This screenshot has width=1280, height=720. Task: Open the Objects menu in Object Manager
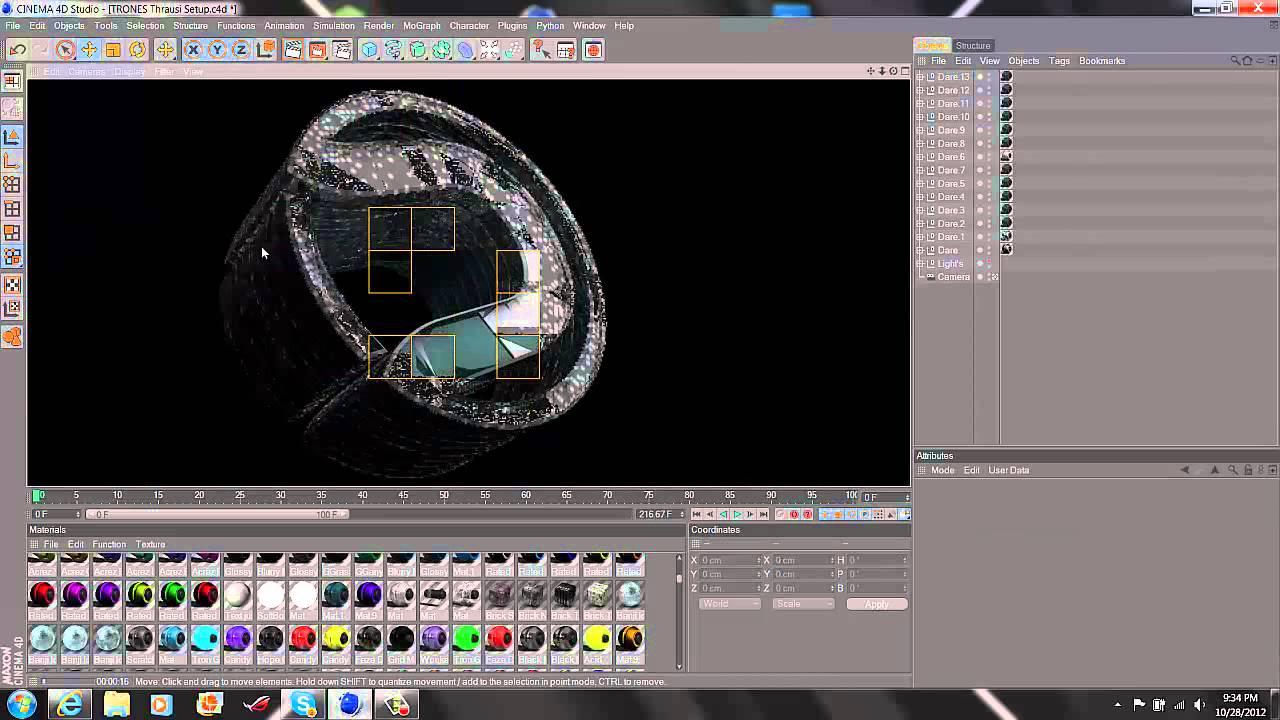pyautogui.click(x=1023, y=61)
